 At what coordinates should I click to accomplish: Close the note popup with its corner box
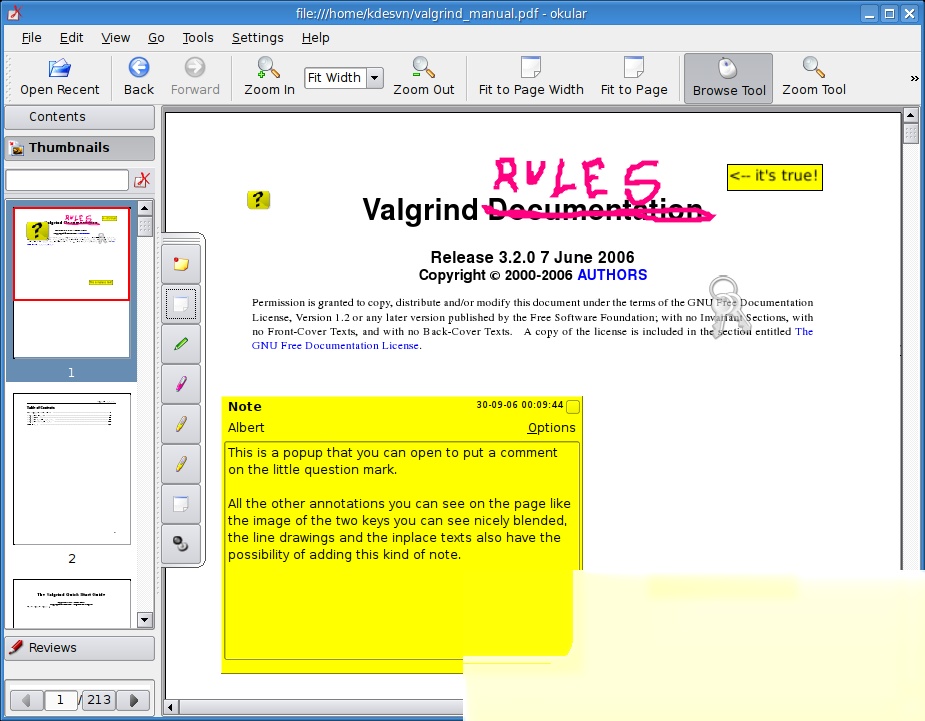[573, 407]
